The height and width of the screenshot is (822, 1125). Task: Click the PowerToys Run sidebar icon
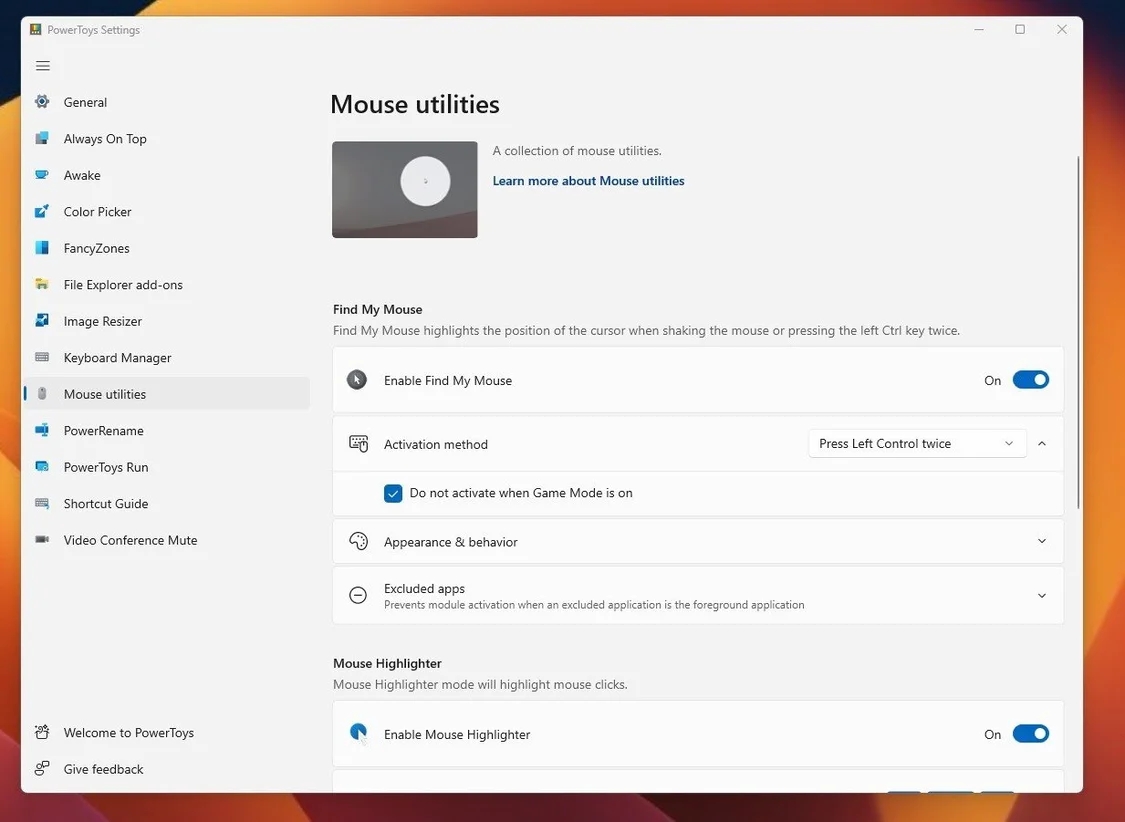pyautogui.click(x=42, y=467)
